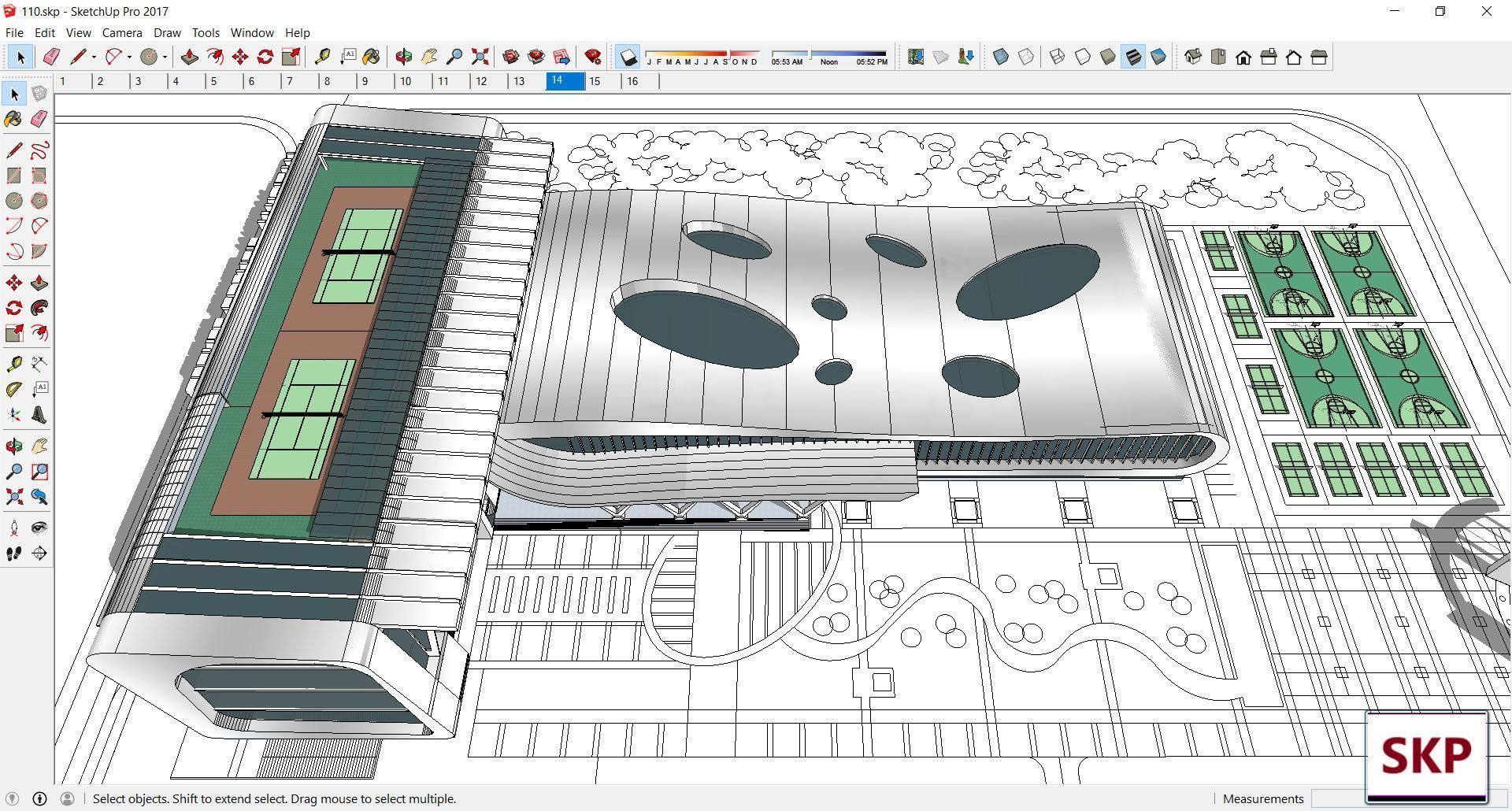Select the Walk footprints tool

pyautogui.click(x=14, y=554)
